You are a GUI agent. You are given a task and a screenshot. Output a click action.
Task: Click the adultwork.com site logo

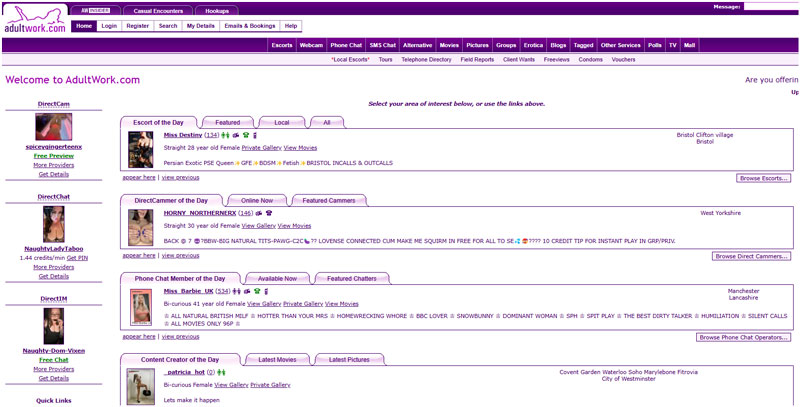(x=35, y=19)
